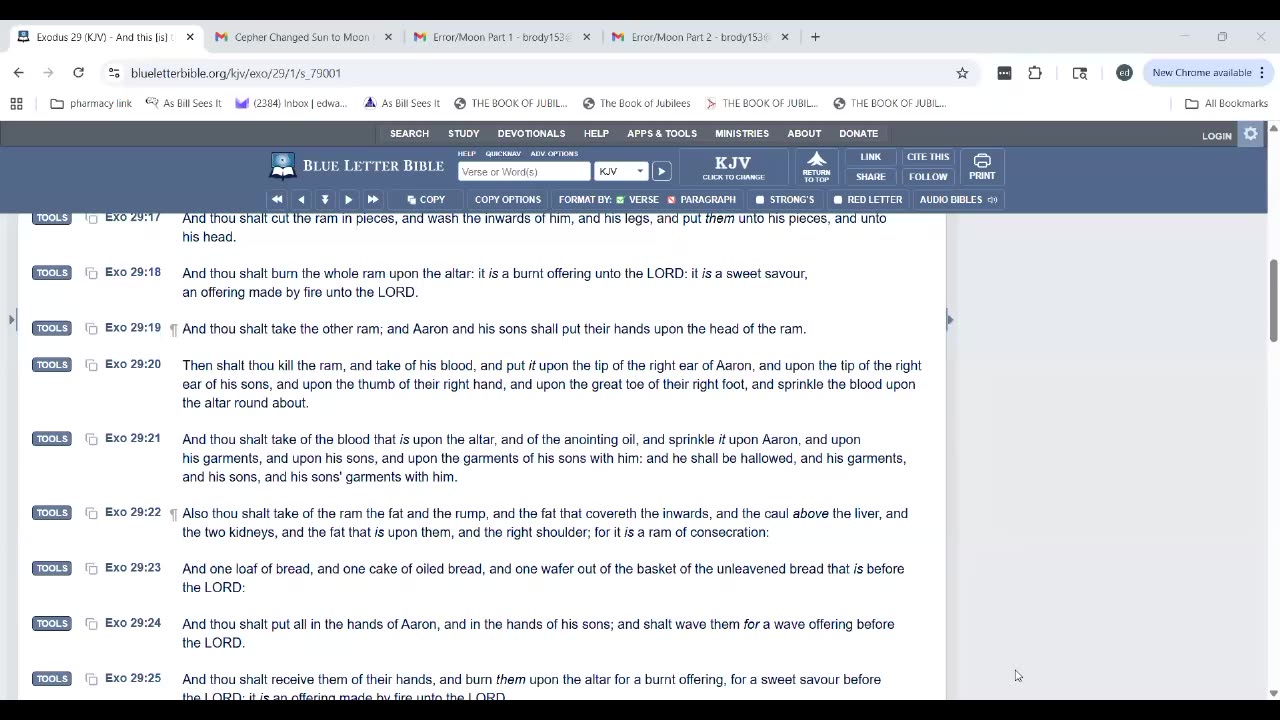The width and height of the screenshot is (1280, 720).
Task: Go back in browser history
Action: (18, 73)
